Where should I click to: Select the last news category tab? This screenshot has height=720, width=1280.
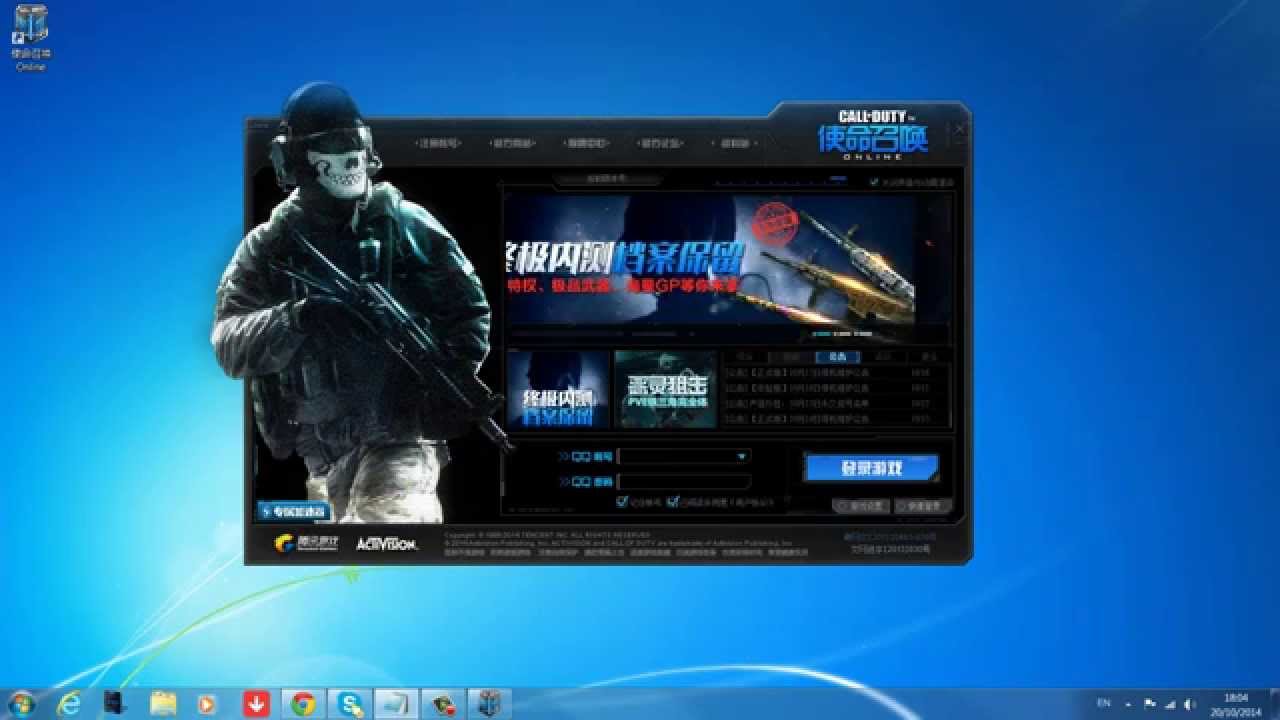click(x=929, y=357)
